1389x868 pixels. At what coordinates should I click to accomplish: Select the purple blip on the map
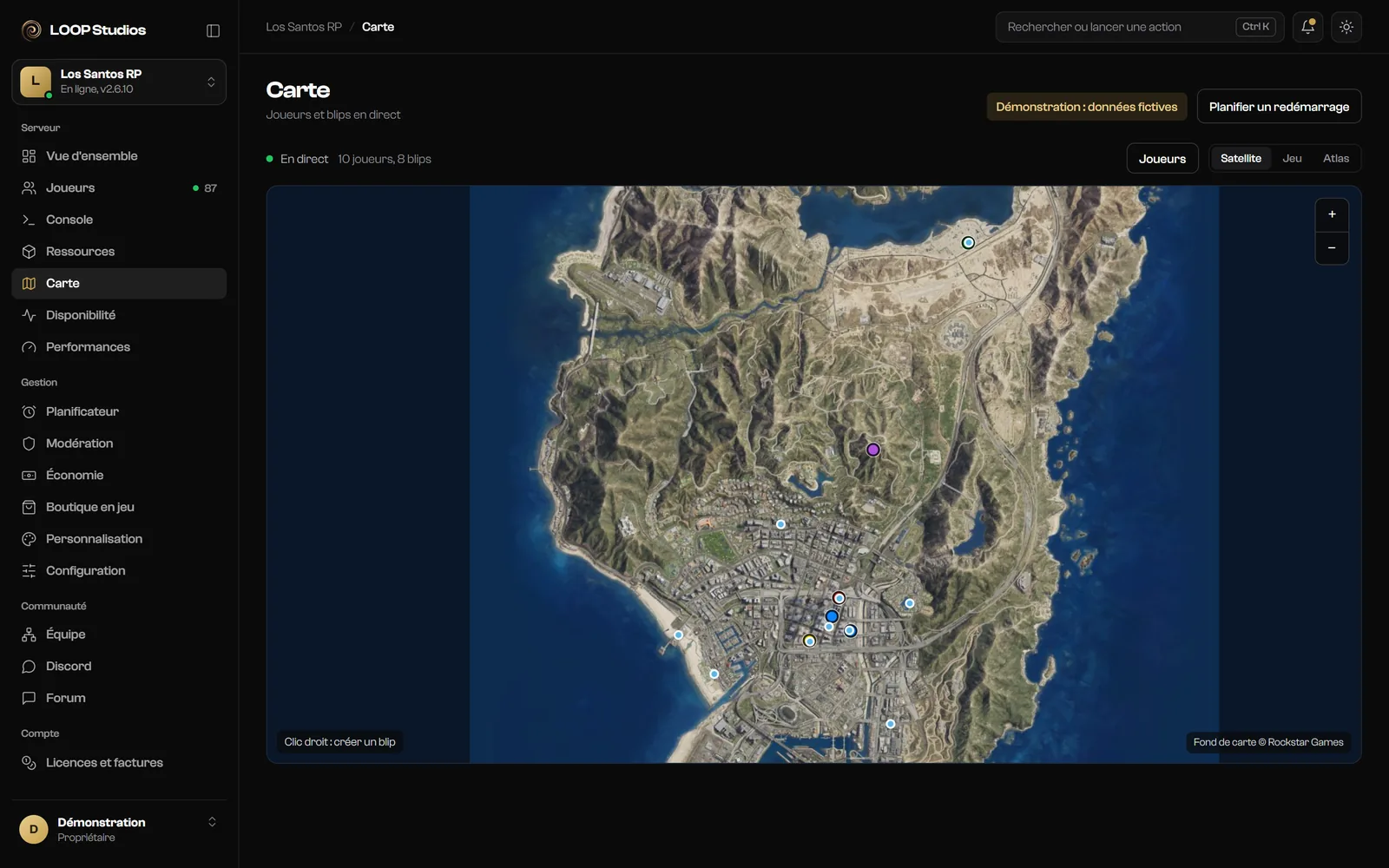tap(873, 450)
